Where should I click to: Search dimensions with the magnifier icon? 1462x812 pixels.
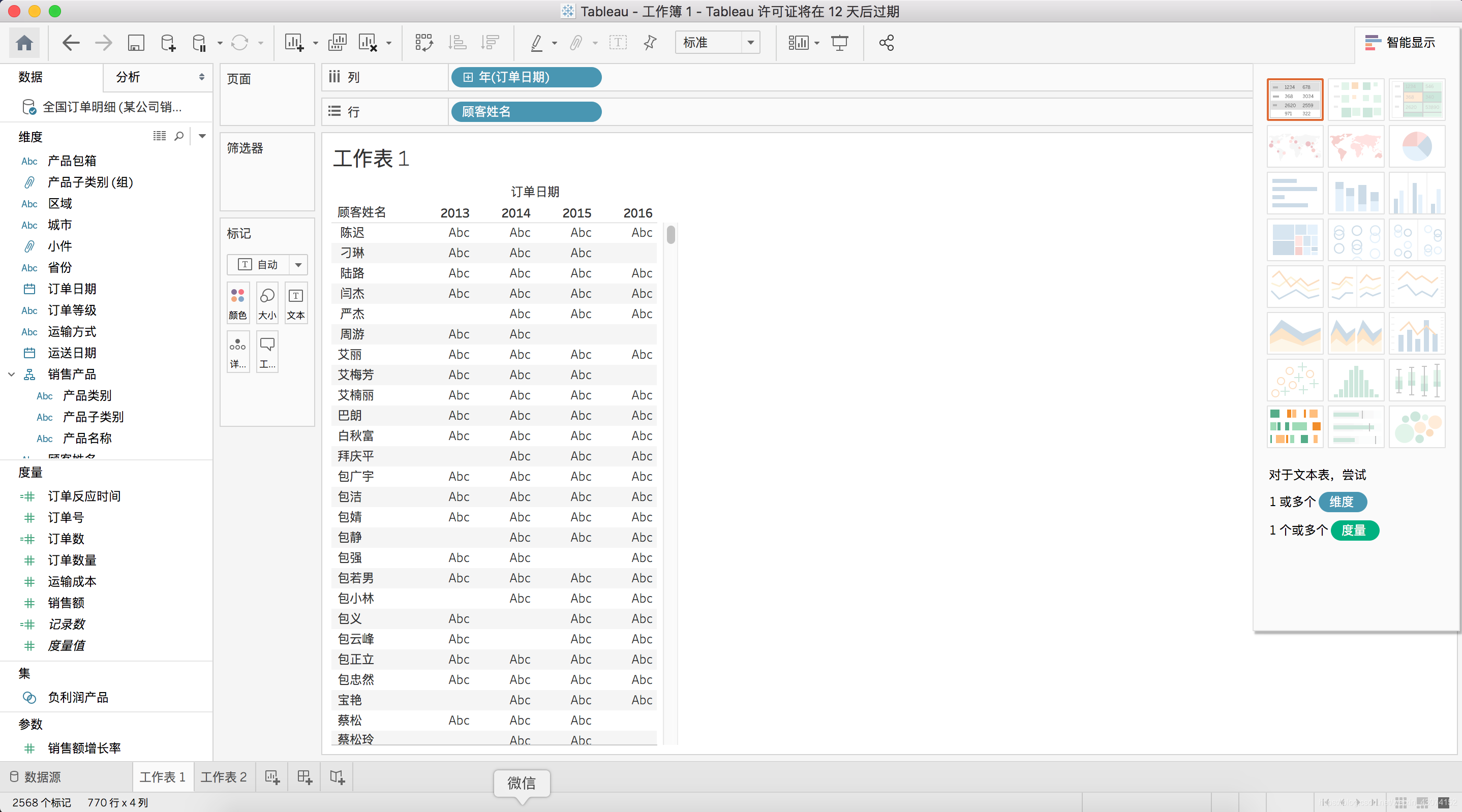pyautogui.click(x=179, y=136)
